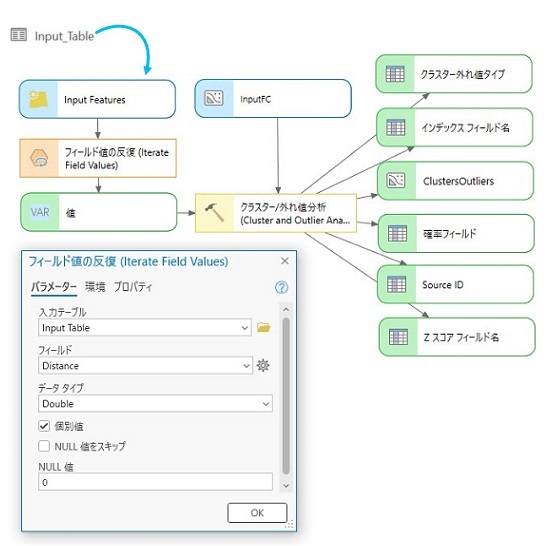551x546 pixels.
Task: Click the ClustersOutliers output feature icon
Action: [x=396, y=181]
